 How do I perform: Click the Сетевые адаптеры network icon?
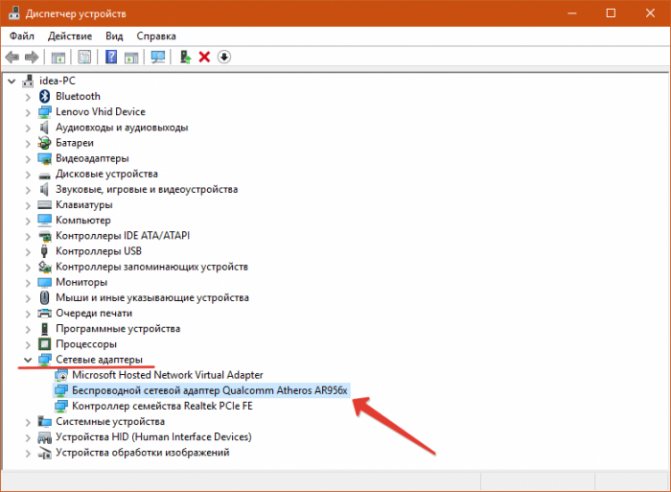pyautogui.click(x=45, y=360)
